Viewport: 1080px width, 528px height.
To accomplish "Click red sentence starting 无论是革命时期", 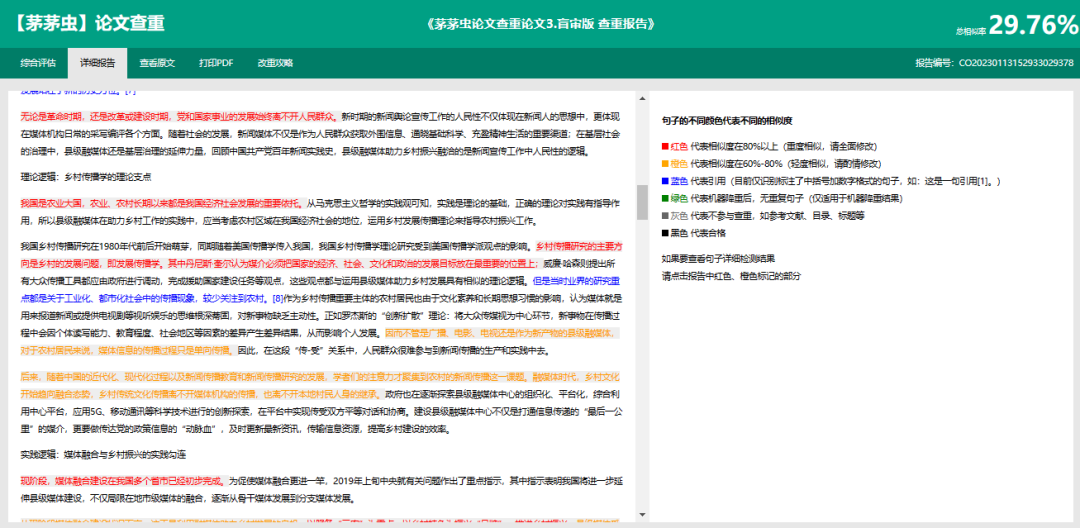I will point(178,116).
